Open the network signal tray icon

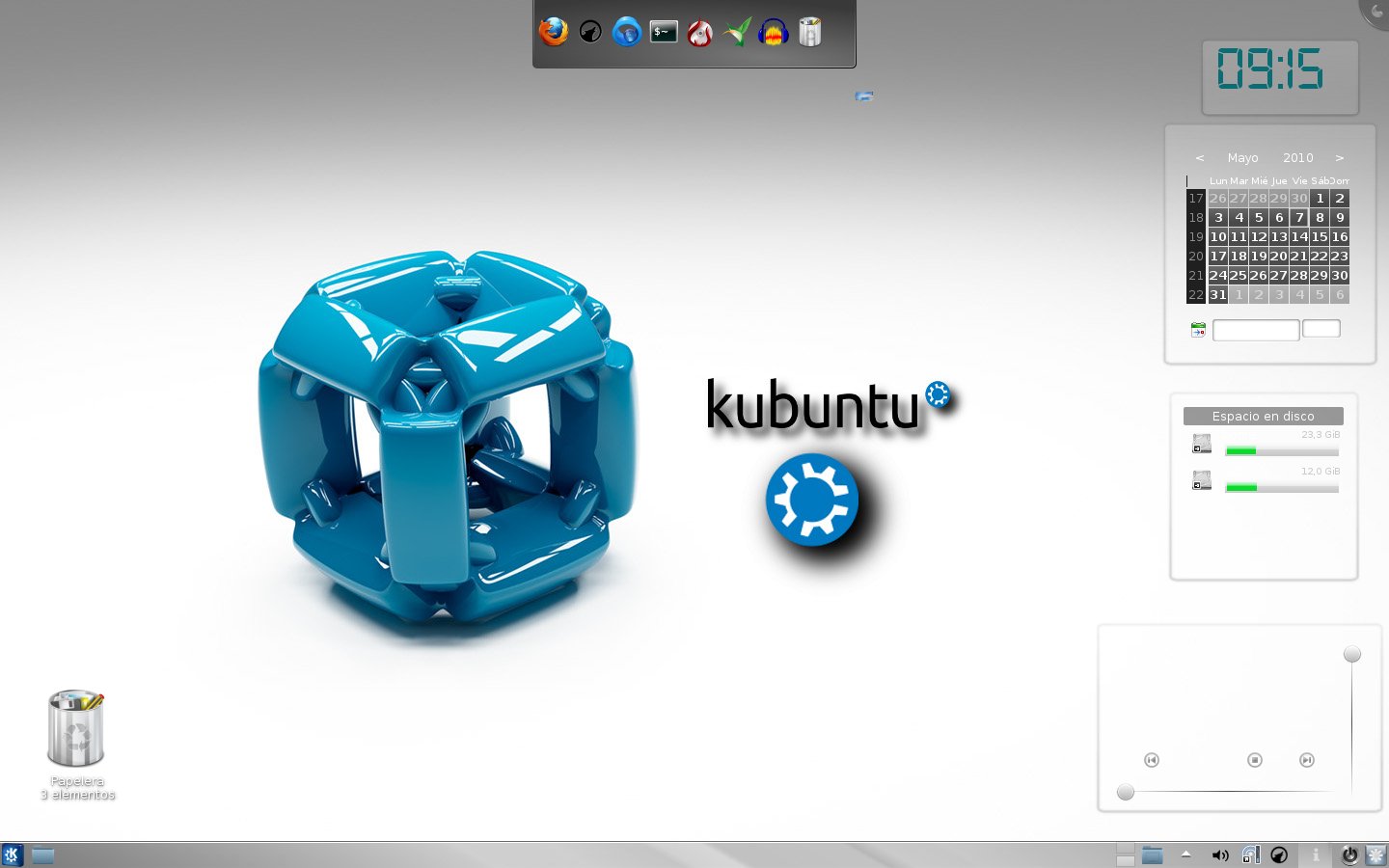click(1251, 854)
